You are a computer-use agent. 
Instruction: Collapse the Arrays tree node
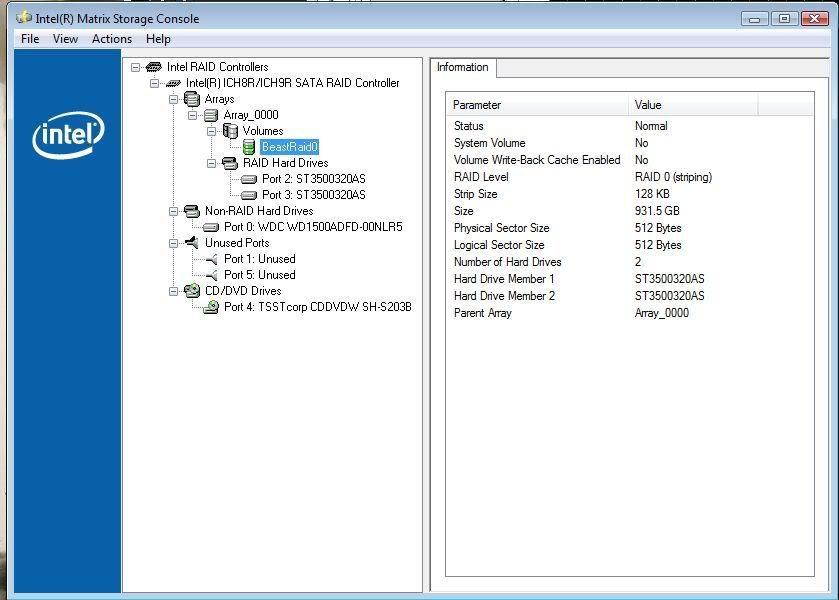coord(174,99)
